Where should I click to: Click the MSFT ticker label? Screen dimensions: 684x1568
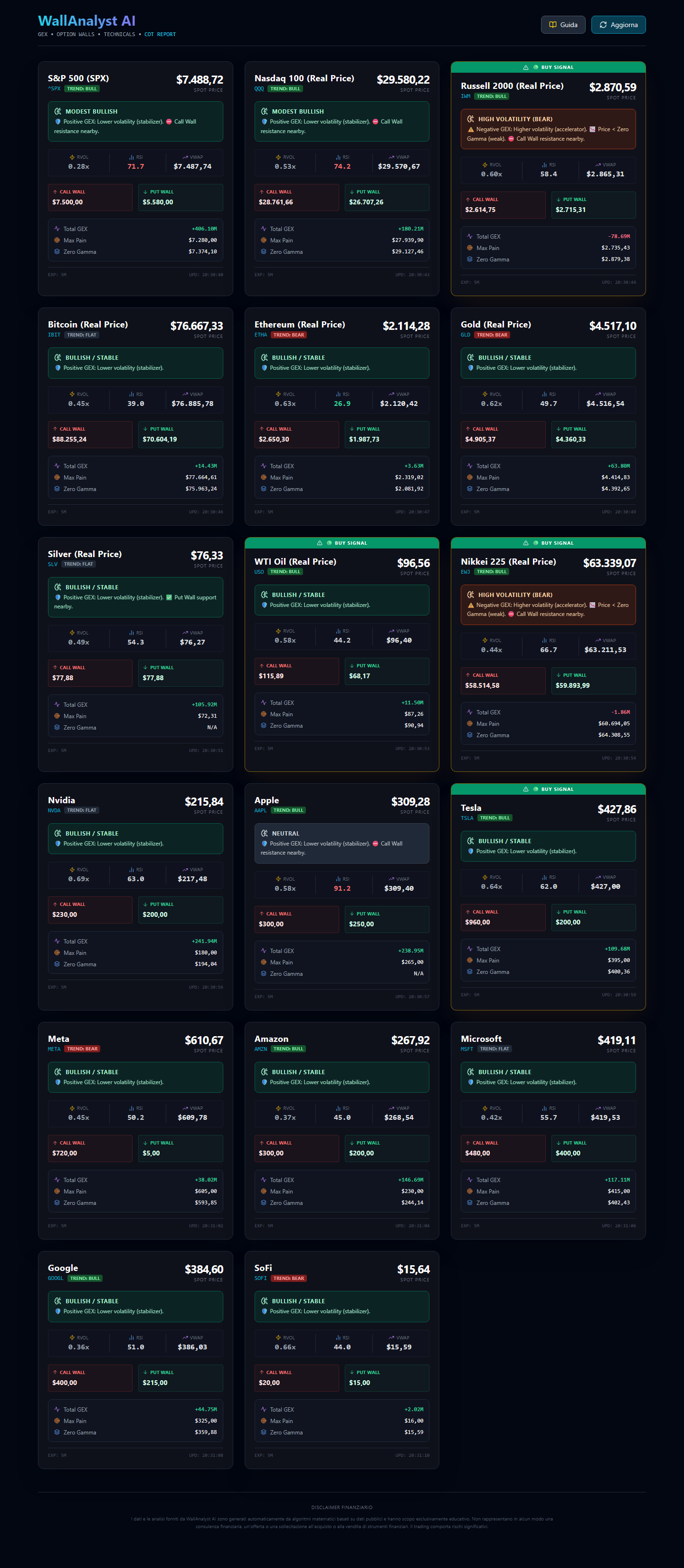pyautogui.click(x=467, y=1049)
